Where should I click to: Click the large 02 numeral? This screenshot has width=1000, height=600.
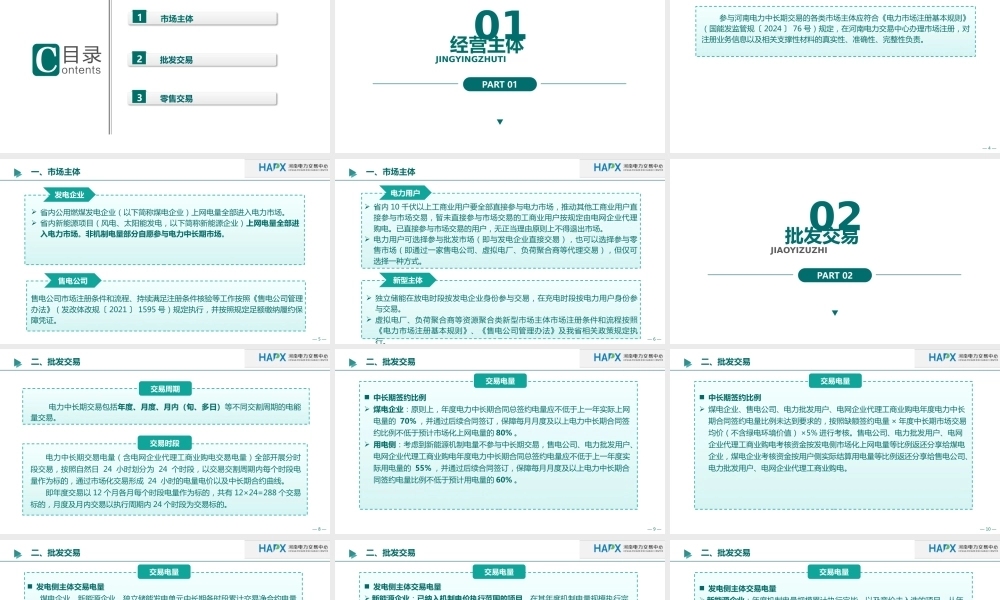point(835,216)
